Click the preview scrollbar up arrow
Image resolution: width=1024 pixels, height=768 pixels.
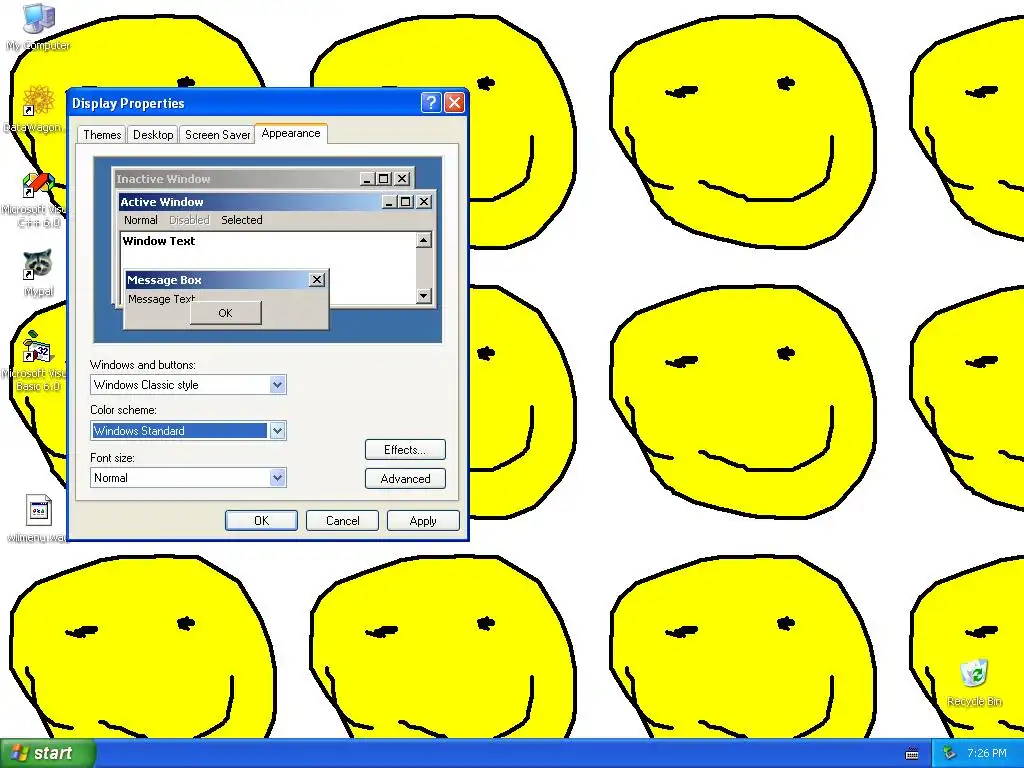[424, 240]
